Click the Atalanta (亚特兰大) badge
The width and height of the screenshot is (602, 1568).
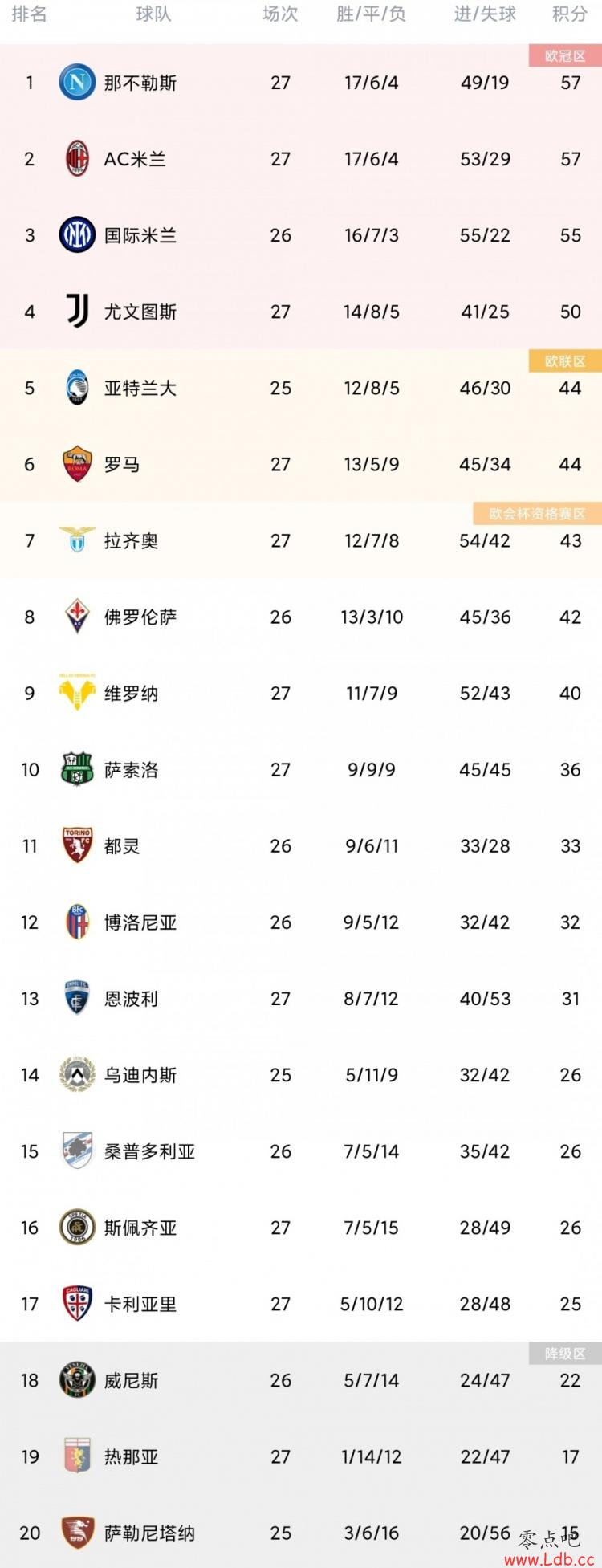[77, 388]
